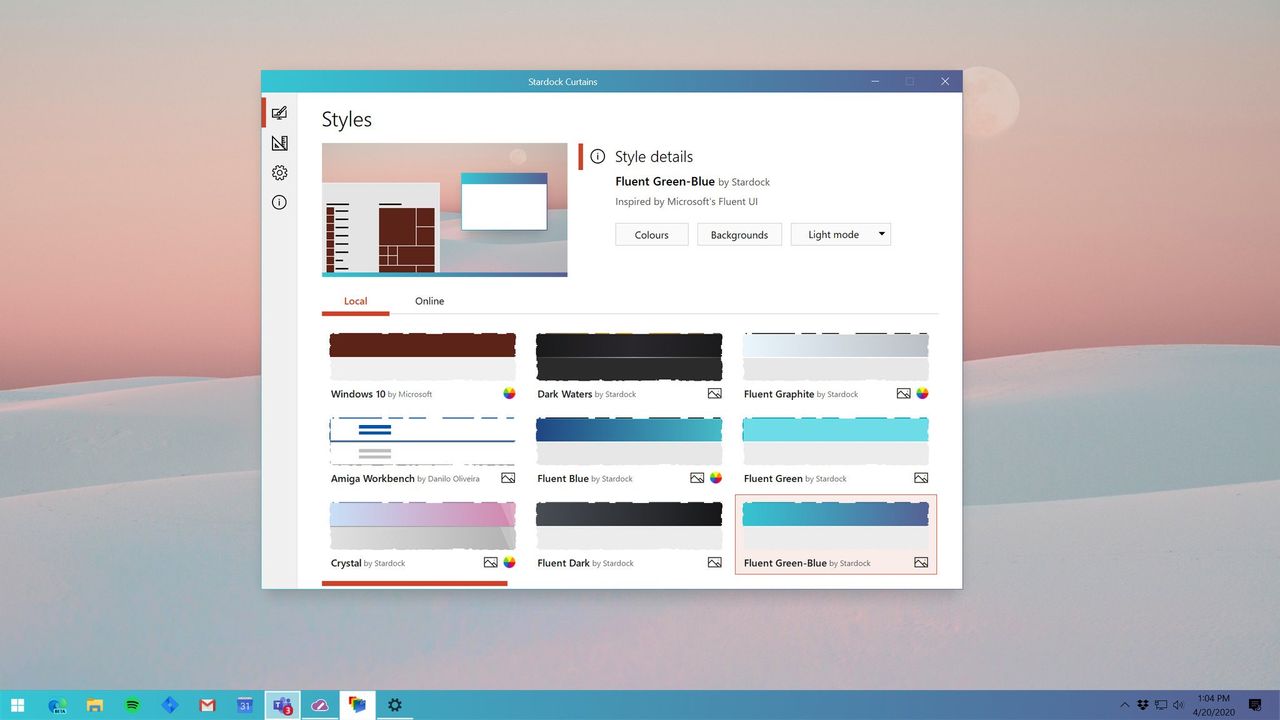Open the Settings gear on taskbar
Viewport: 1280px width, 720px height.
click(395, 705)
